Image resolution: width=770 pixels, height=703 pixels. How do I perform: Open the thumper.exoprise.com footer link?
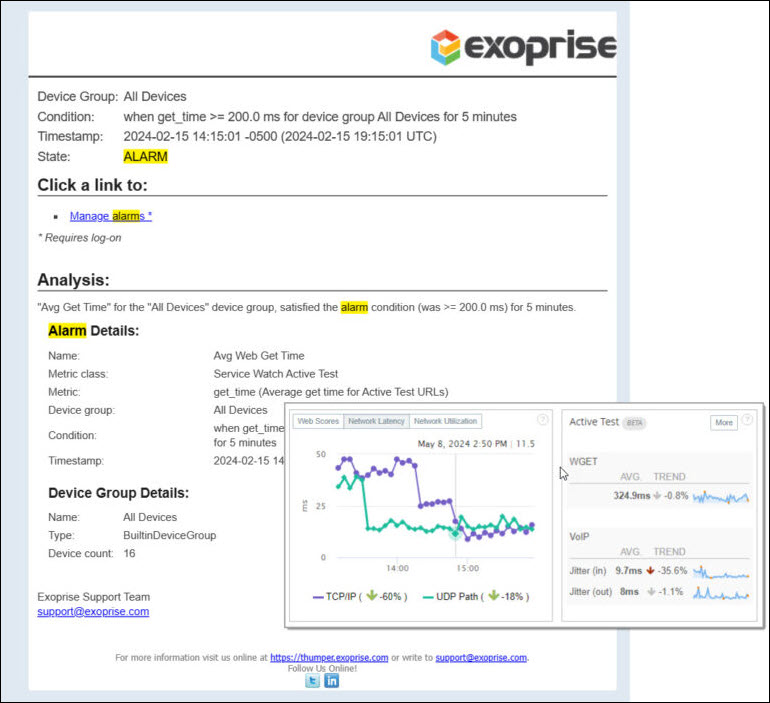[x=329, y=658]
